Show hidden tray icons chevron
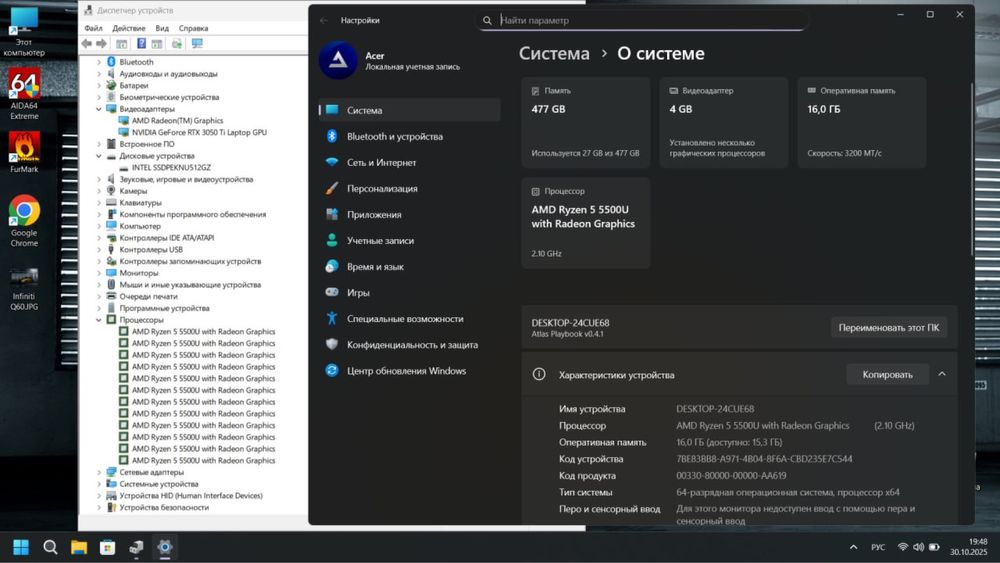This screenshot has width=1000, height=563. [x=853, y=547]
